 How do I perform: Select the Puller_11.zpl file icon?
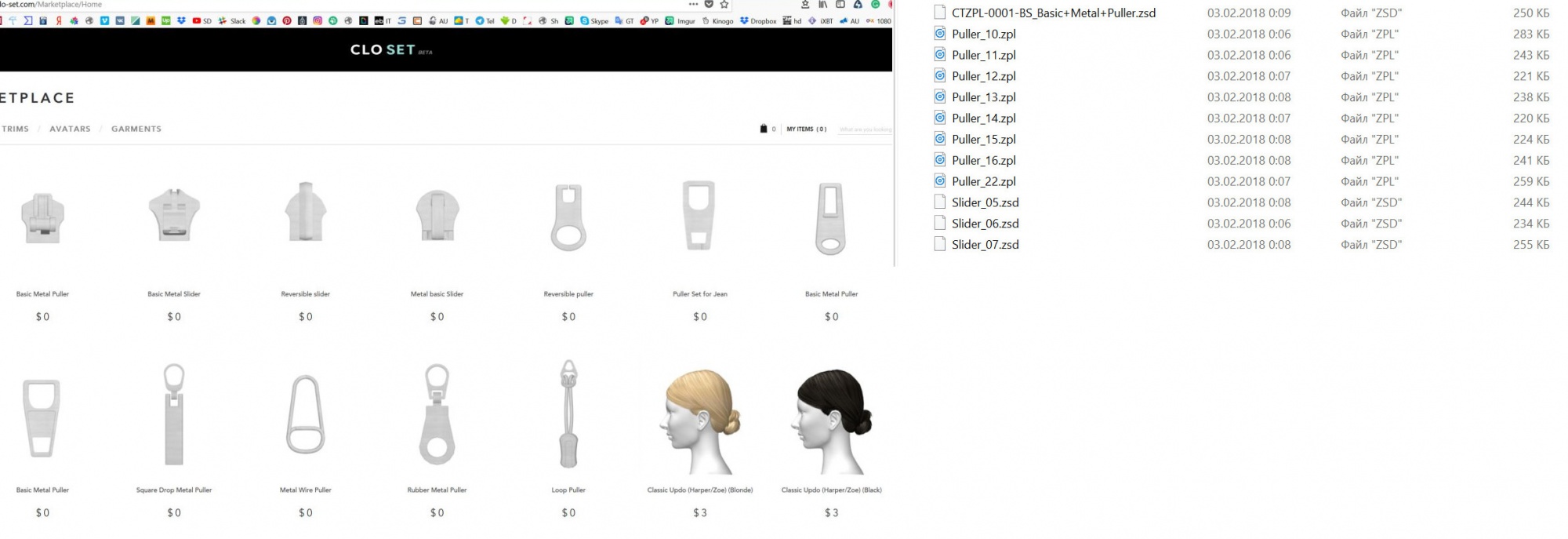(940, 55)
